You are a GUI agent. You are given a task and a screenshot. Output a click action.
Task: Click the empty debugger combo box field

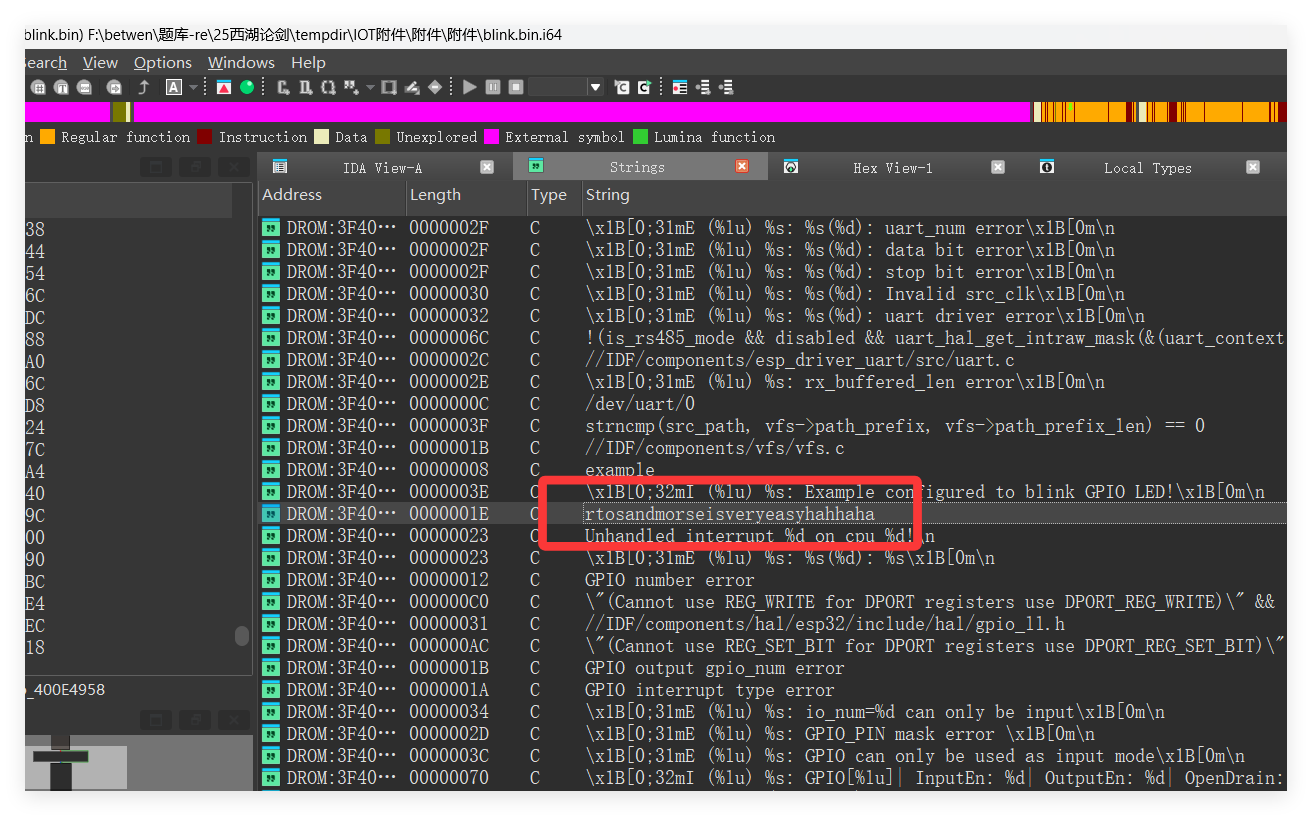click(558, 87)
